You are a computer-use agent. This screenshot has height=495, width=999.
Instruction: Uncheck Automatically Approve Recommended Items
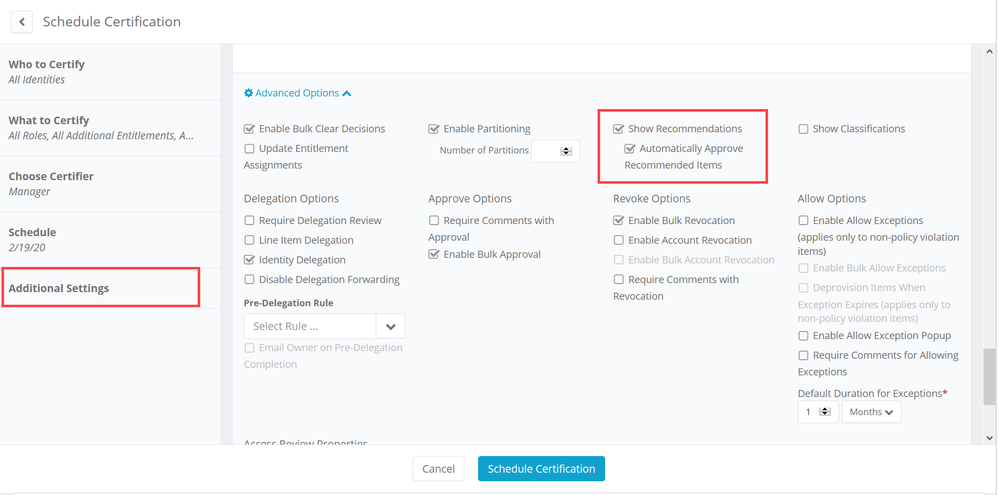pyautogui.click(x=630, y=149)
